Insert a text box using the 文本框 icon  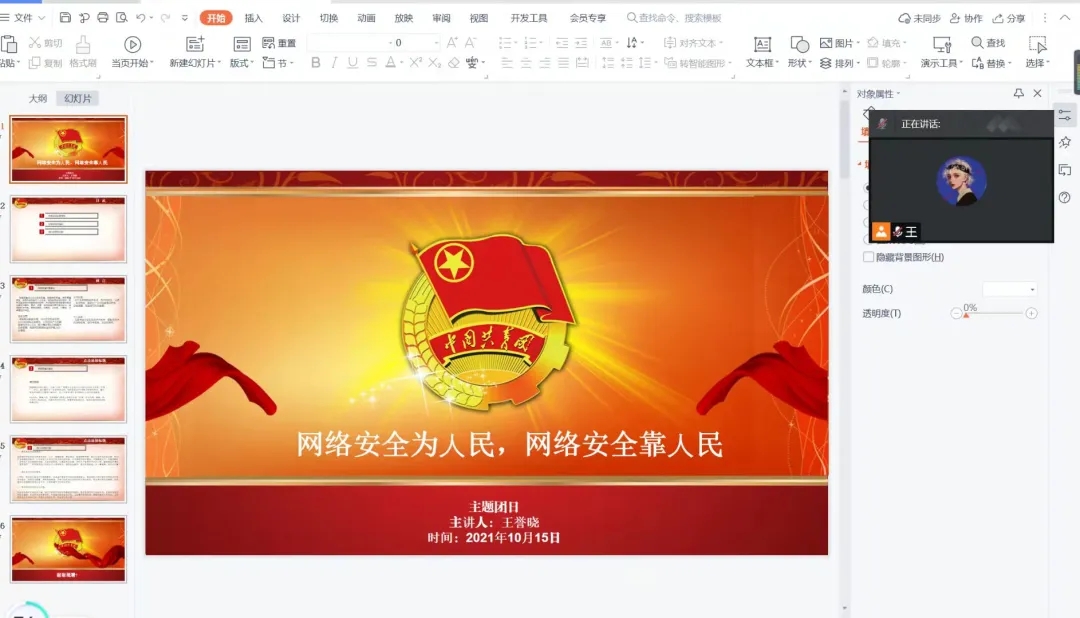tap(762, 44)
